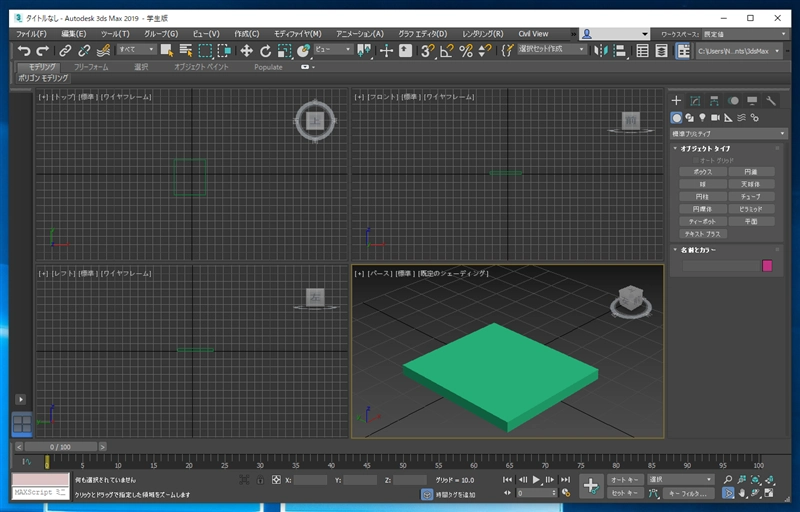Open the Layer Explorer icon
Image resolution: width=800 pixels, height=512 pixels.
[x=662, y=50]
